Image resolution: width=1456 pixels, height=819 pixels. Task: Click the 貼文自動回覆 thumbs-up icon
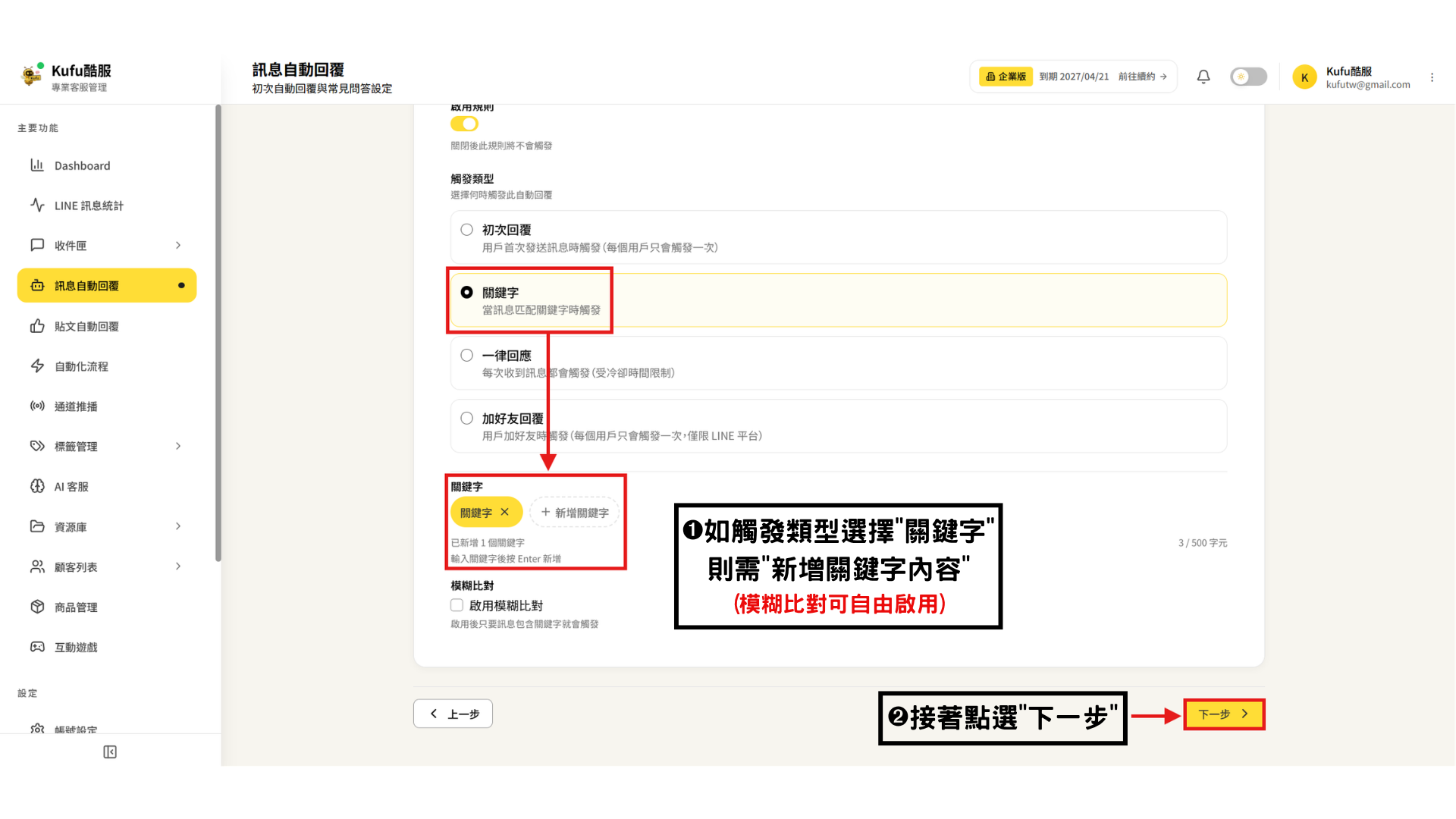point(37,326)
